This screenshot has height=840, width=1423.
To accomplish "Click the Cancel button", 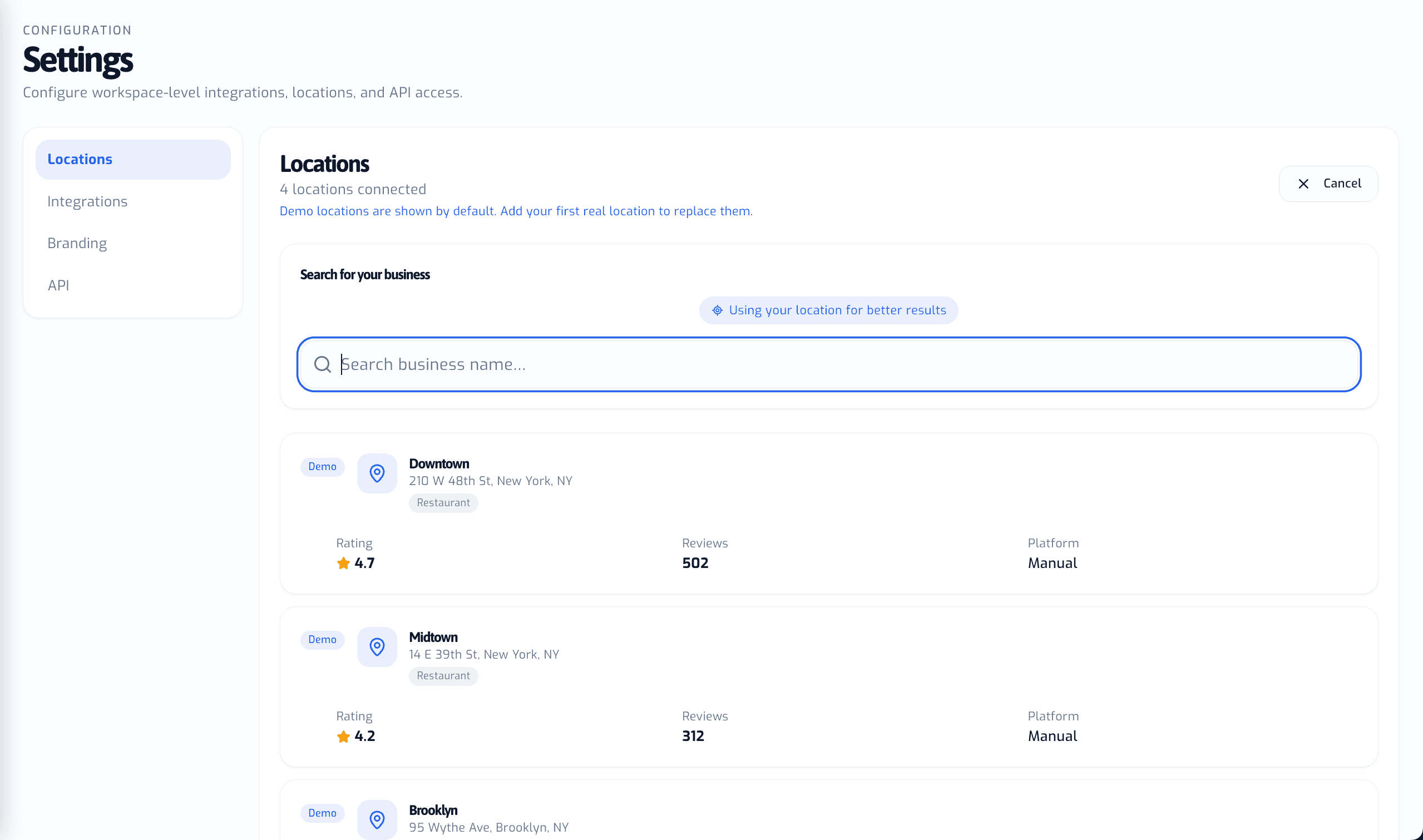I will click(x=1328, y=184).
